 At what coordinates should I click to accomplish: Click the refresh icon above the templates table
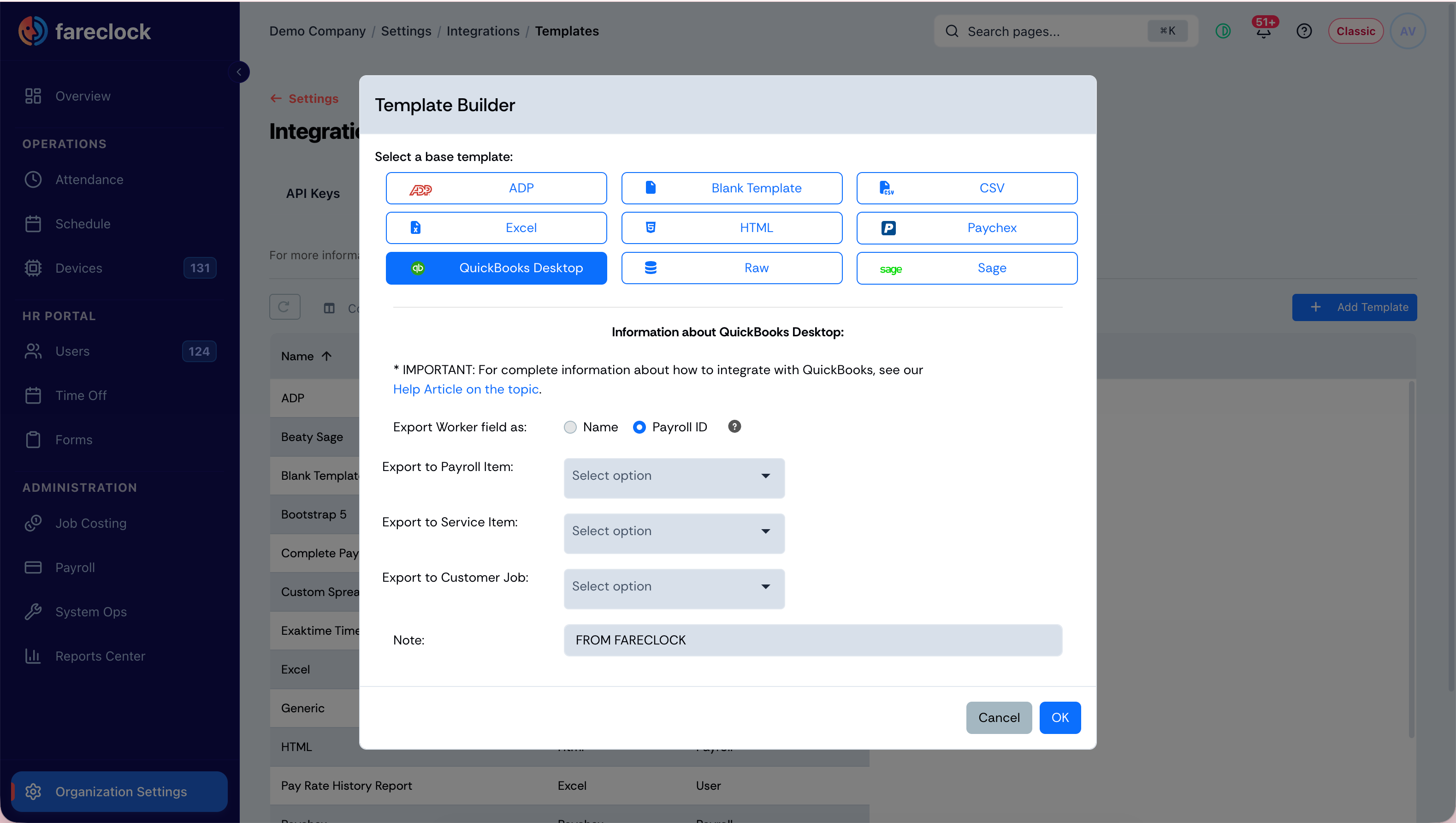click(x=284, y=307)
